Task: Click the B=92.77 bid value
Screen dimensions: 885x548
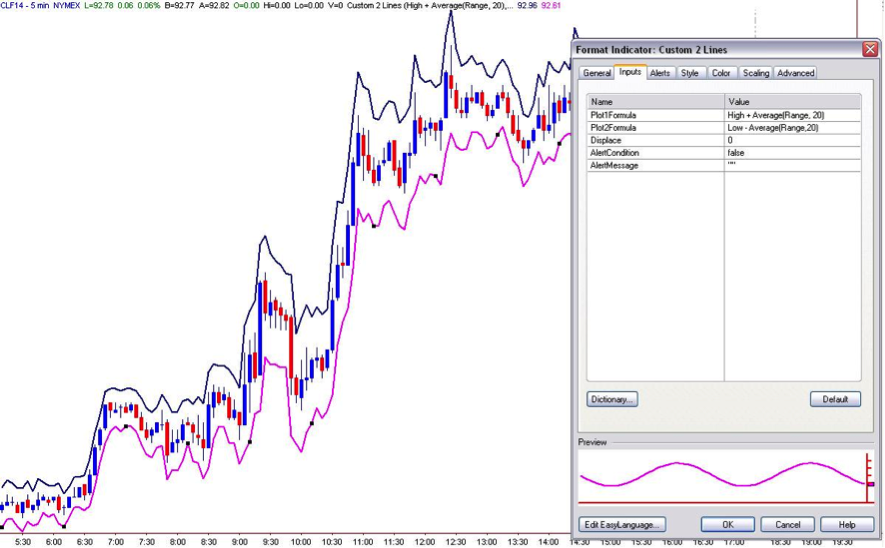Action: pyautogui.click(x=179, y=6)
